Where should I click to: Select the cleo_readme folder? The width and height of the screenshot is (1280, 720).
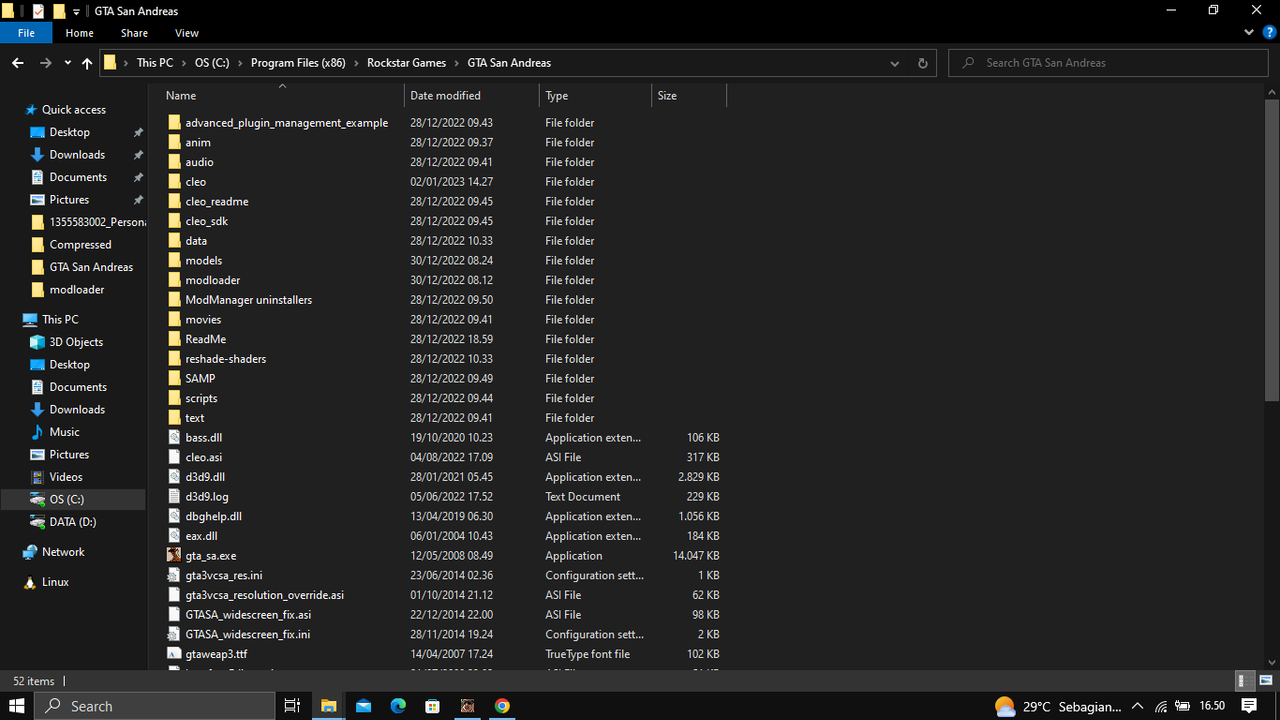click(216, 202)
